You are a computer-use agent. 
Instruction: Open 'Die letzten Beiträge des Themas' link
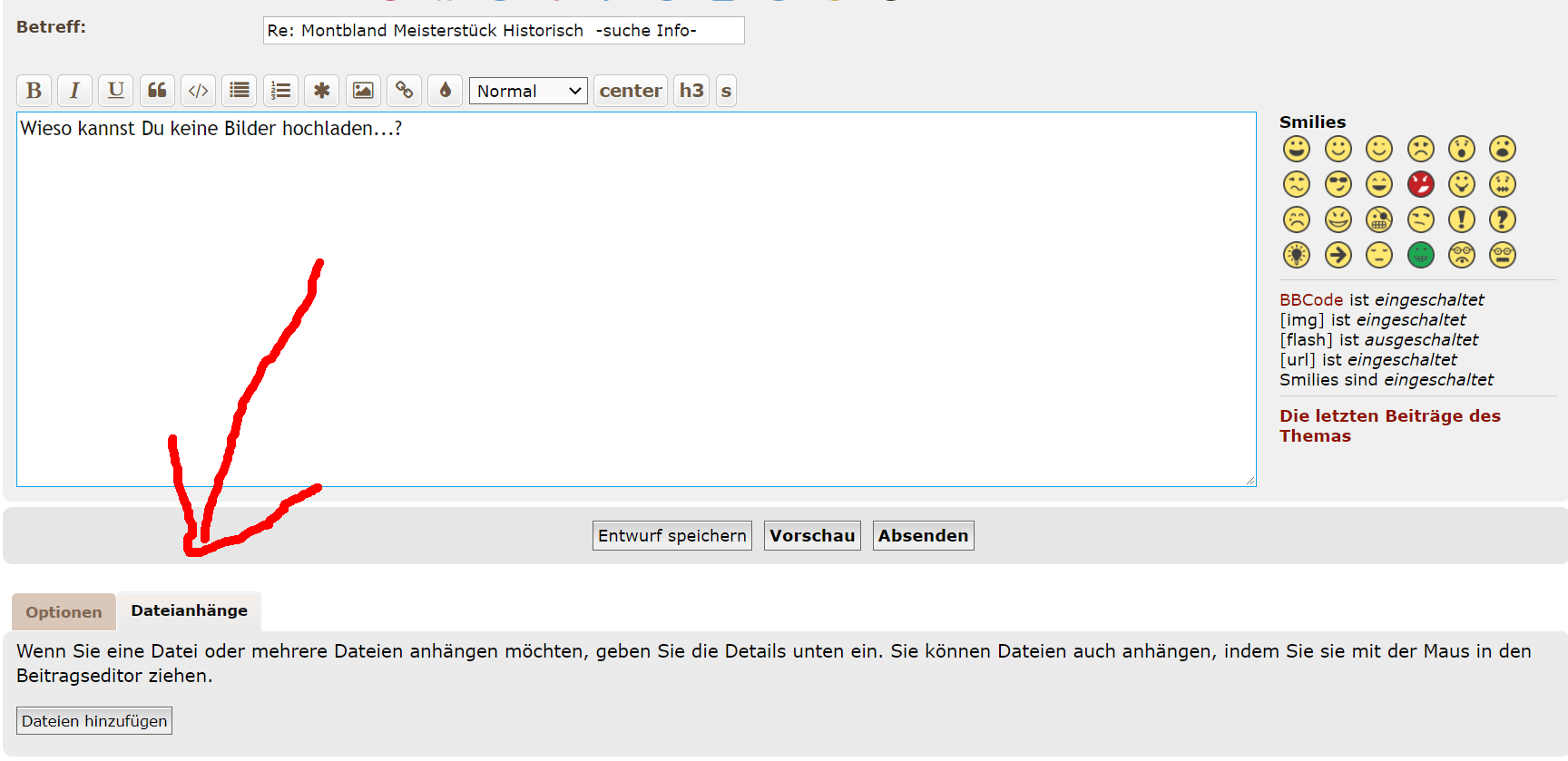point(1390,425)
